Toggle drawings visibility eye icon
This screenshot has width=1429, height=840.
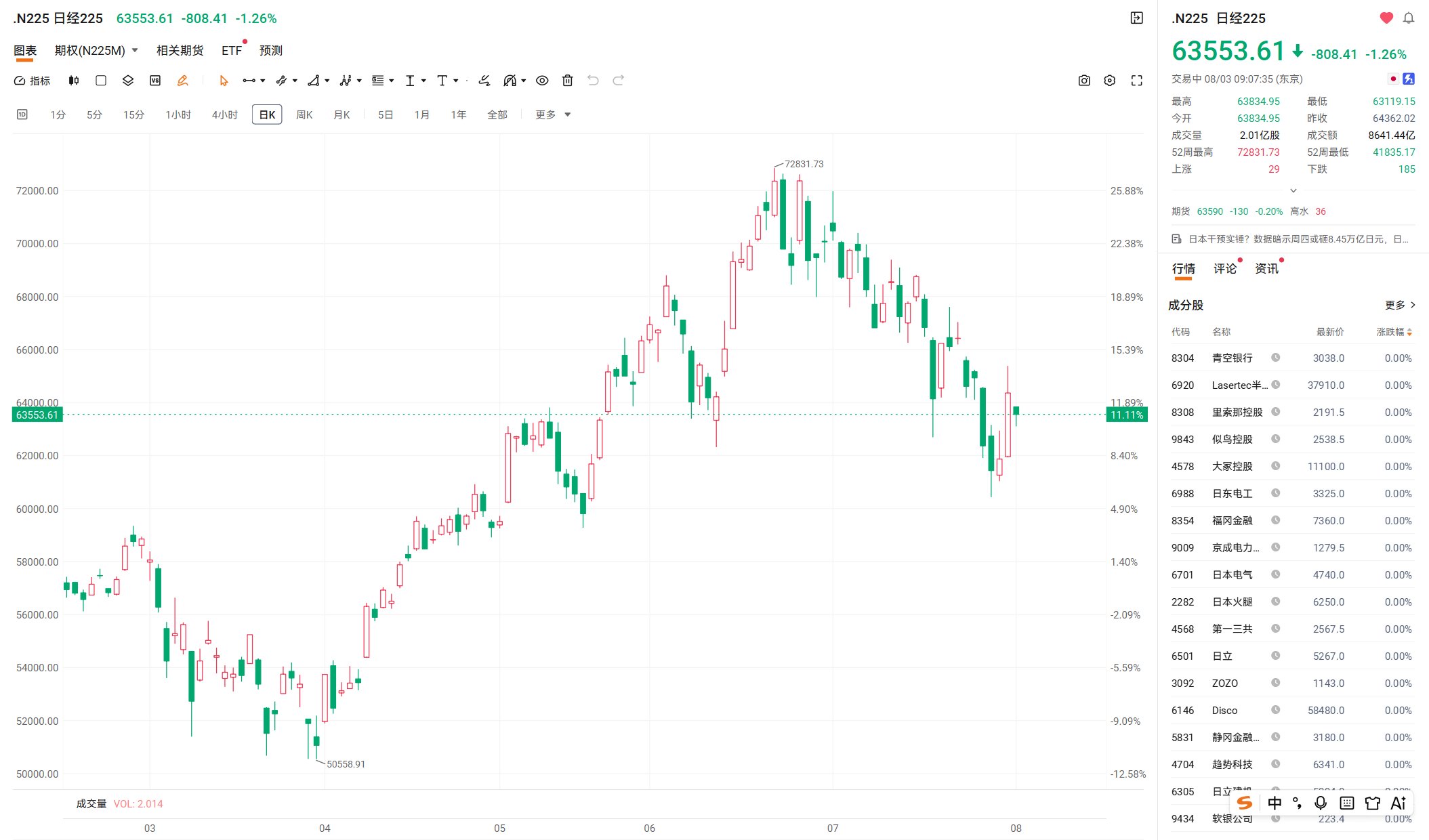pos(542,81)
